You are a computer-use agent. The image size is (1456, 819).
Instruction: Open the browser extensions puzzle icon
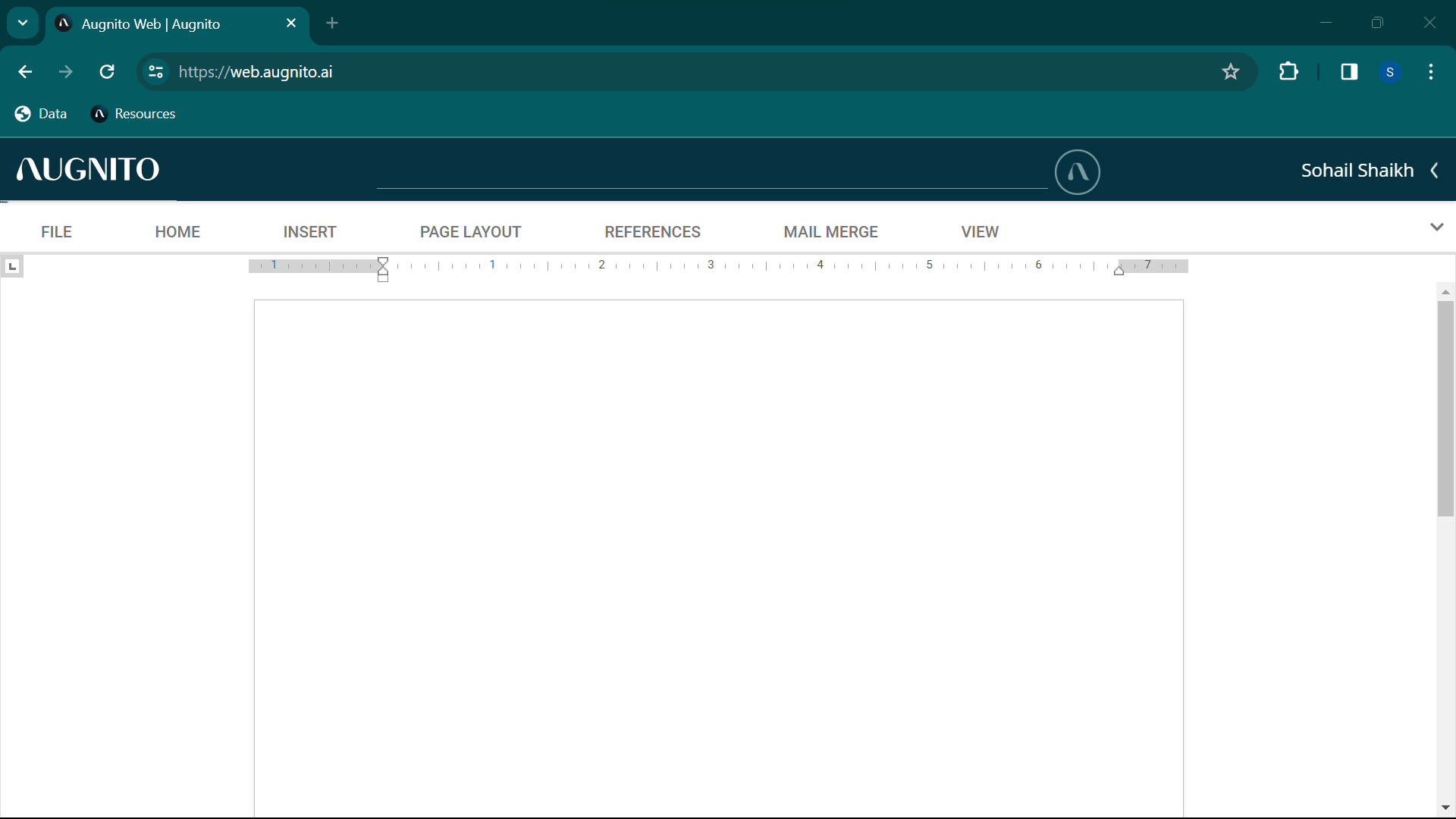[x=1288, y=72]
